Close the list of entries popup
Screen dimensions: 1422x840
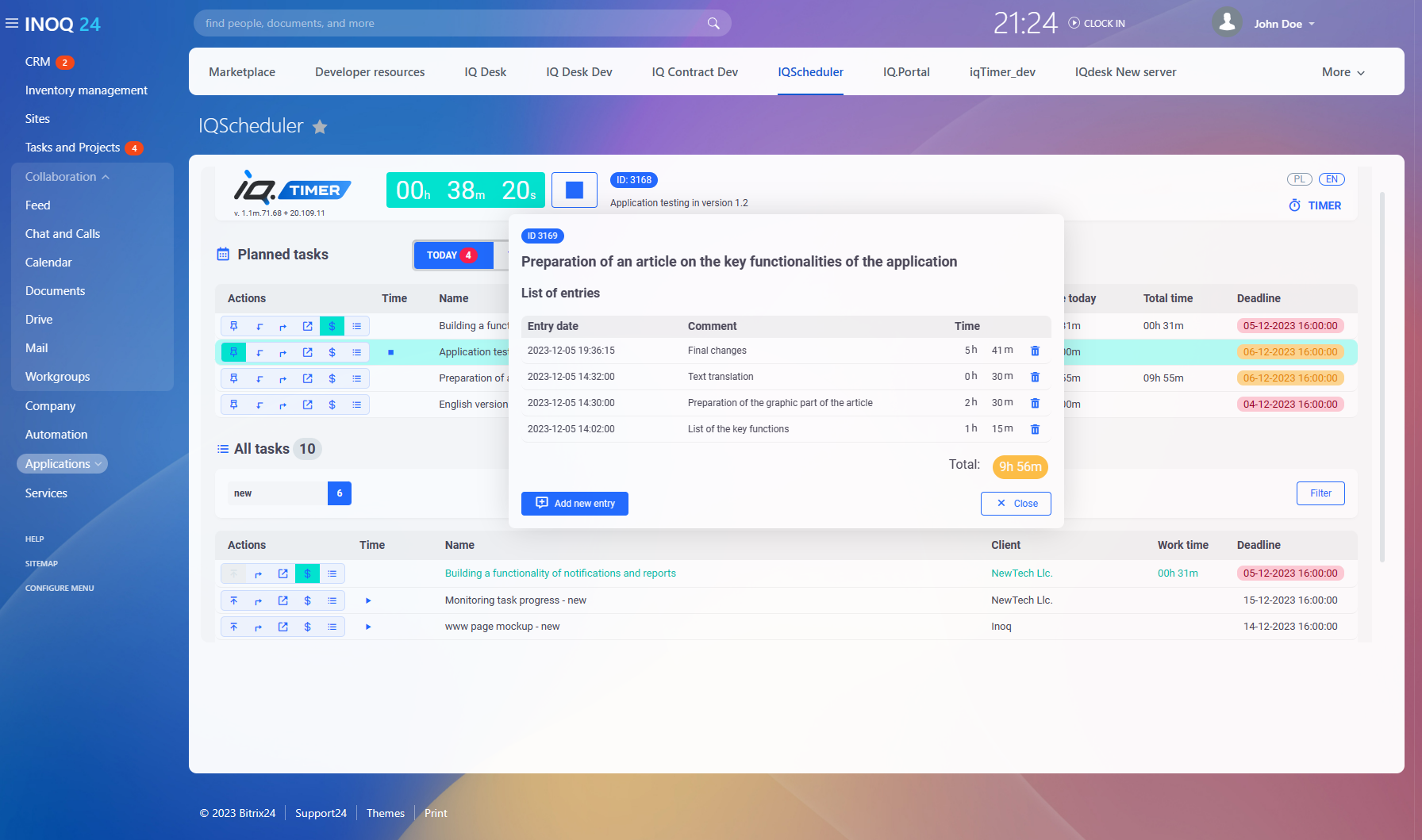pyautogui.click(x=1016, y=504)
